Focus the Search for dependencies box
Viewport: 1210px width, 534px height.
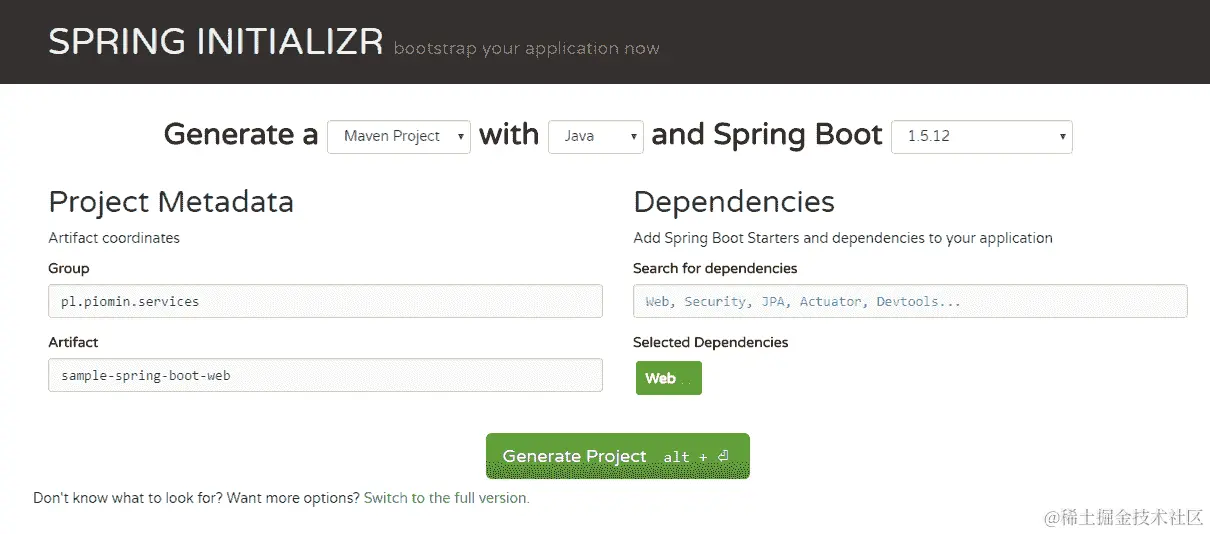pyautogui.click(x=910, y=301)
